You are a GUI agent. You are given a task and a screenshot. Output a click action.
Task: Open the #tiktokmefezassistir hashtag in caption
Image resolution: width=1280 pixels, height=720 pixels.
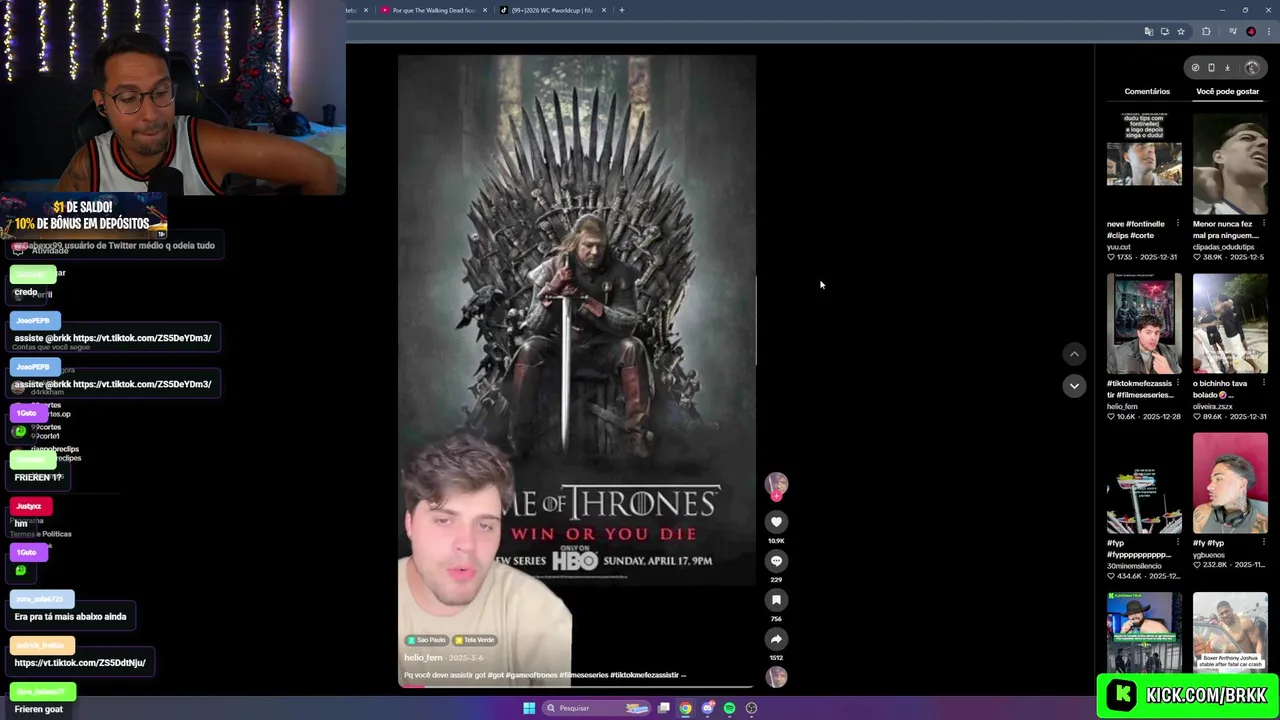tap(644, 675)
